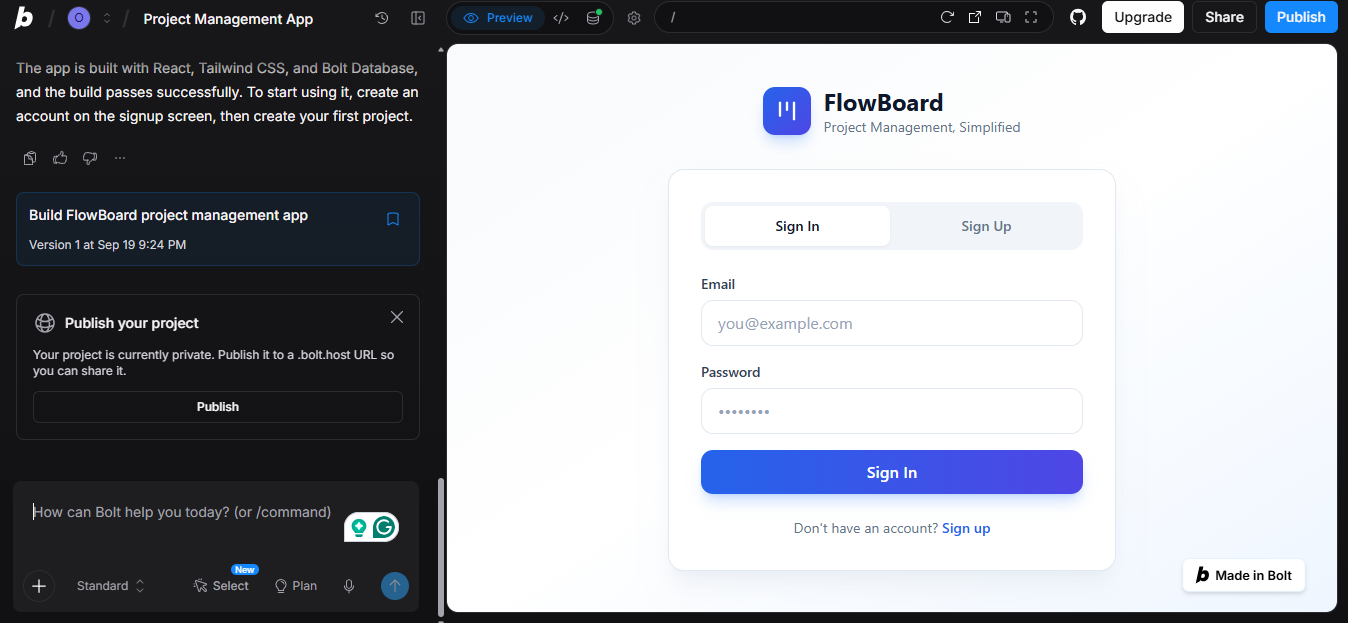Viewport: 1348px width, 623px height.
Task: Click the Made in Bolt badge
Action: pyautogui.click(x=1244, y=575)
